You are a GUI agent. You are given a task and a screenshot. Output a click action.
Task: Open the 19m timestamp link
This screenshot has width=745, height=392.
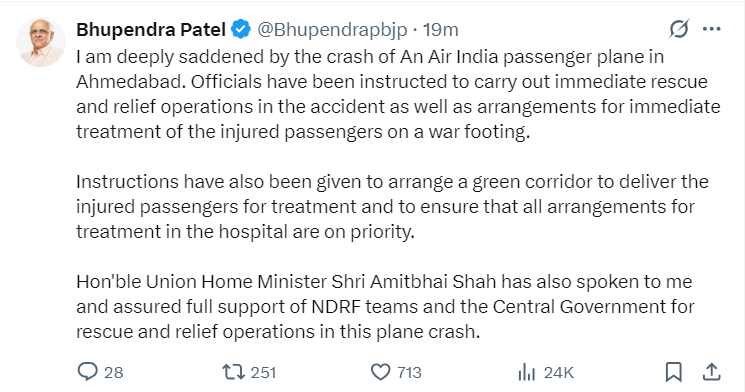click(440, 30)
